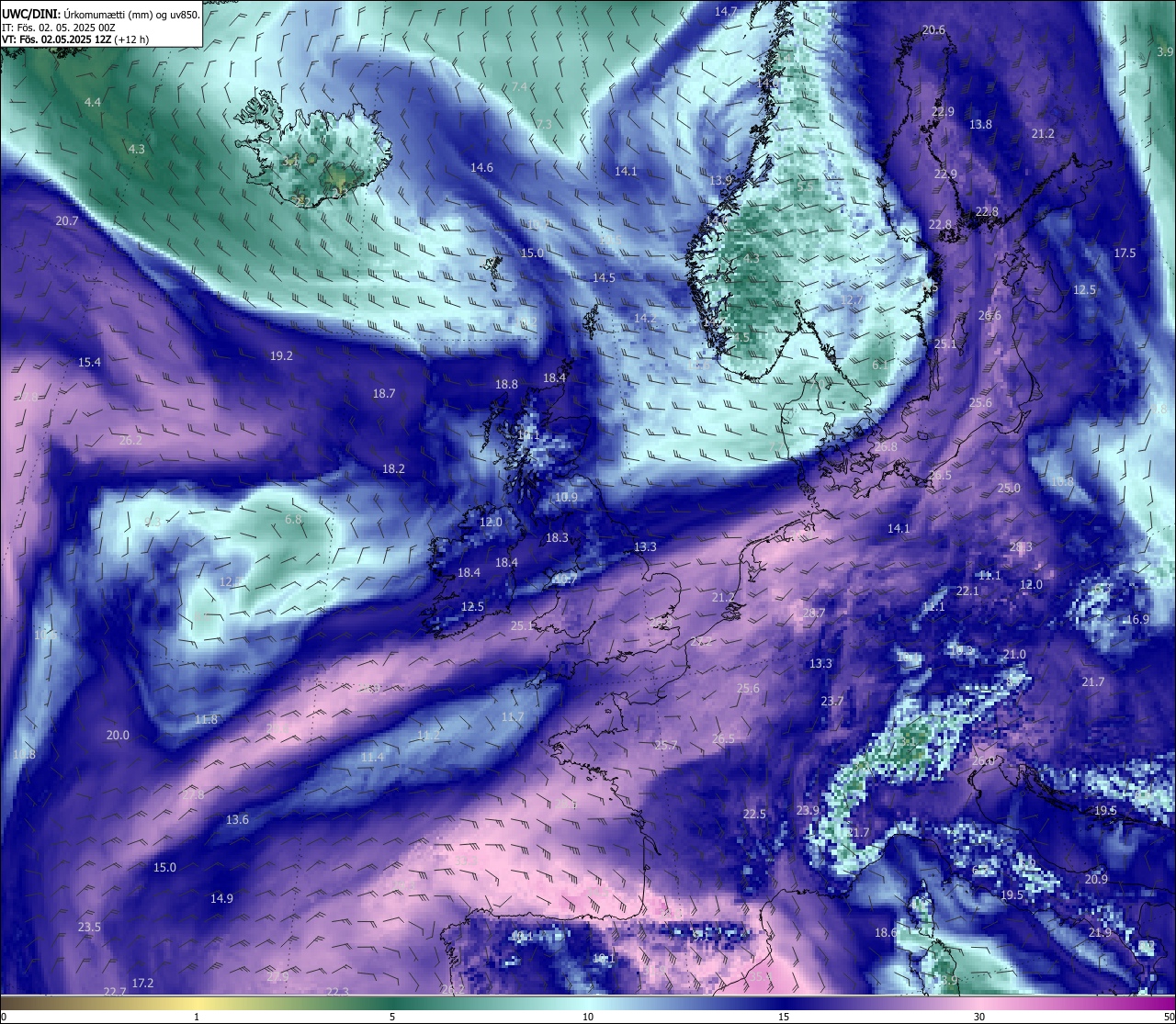Image resolution: width=1176 pixels, height=1024 pixels.
Task: Click the 23.5 value label
Action: [x=89, y=927]
